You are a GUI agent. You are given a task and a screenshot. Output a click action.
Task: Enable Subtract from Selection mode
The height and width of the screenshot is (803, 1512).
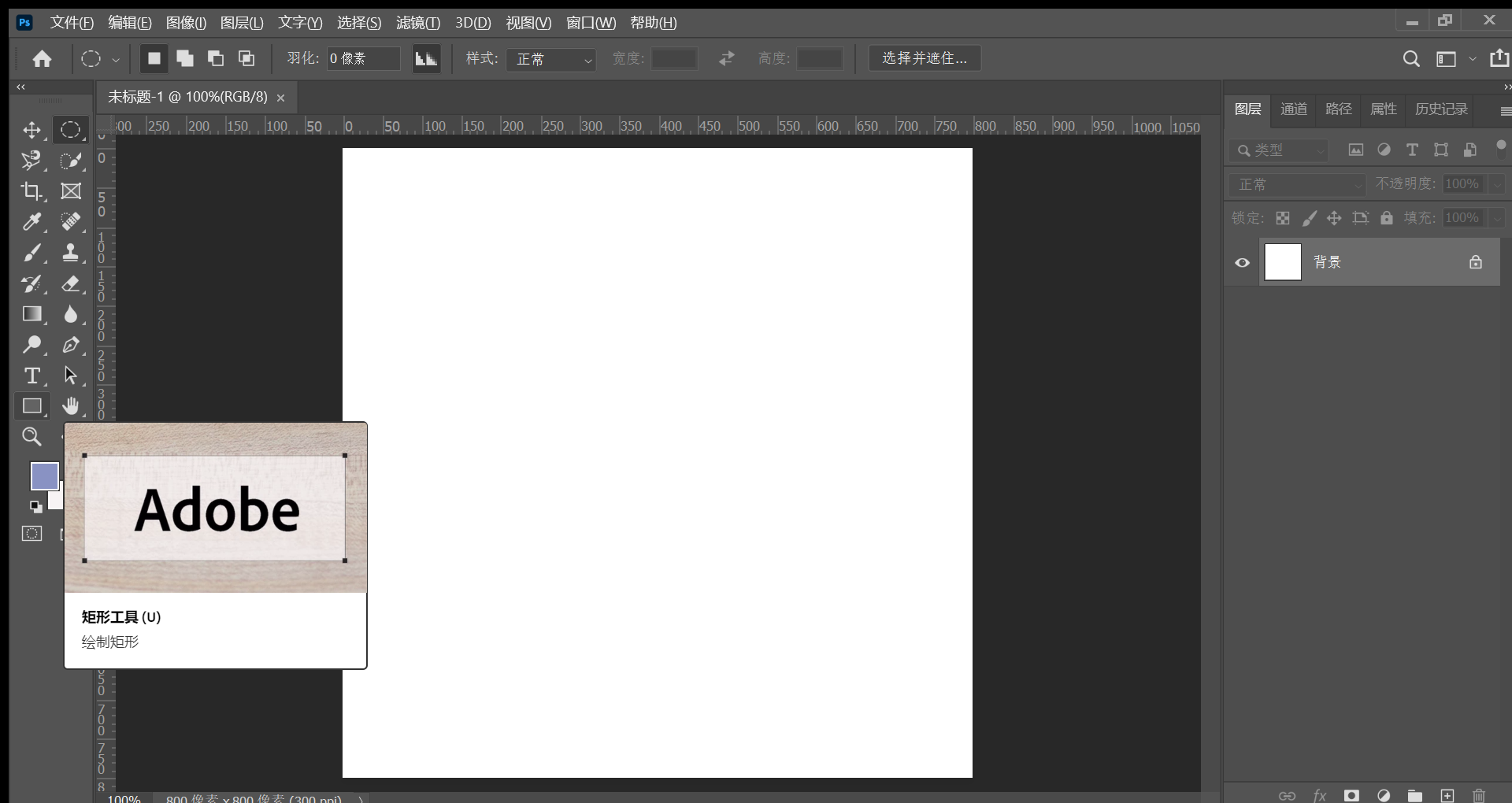coord(216,58)
